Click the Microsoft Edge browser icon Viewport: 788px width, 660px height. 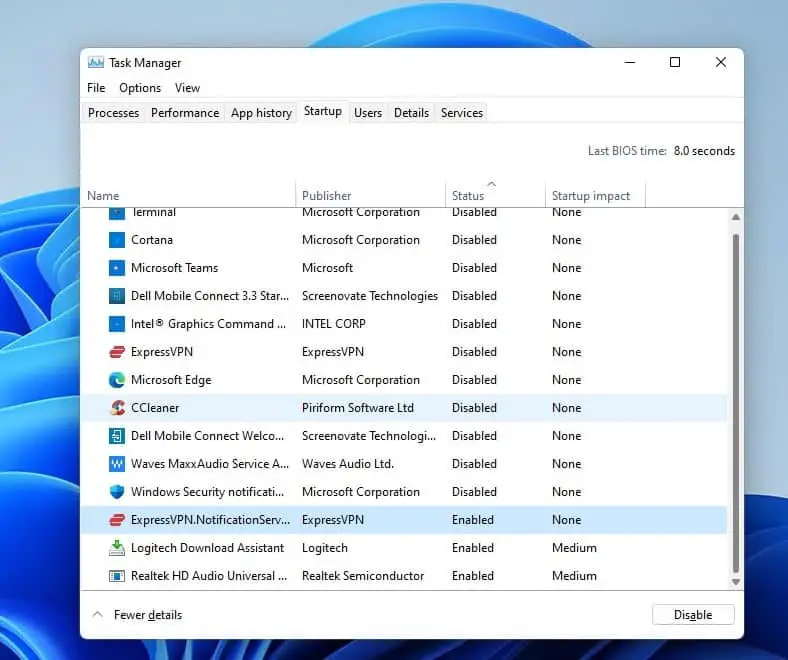116,380
